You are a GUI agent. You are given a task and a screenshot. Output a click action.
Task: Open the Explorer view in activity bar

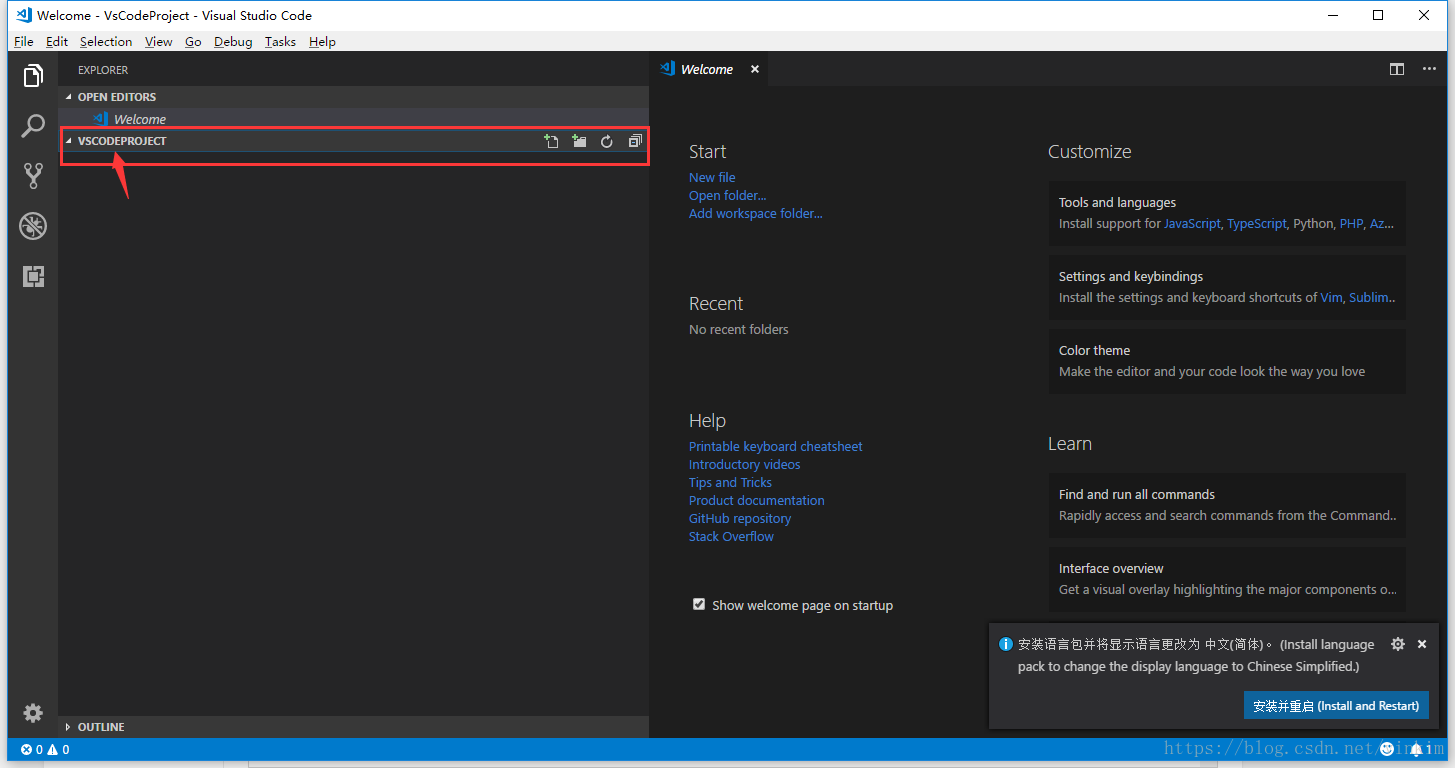[33, 76]
